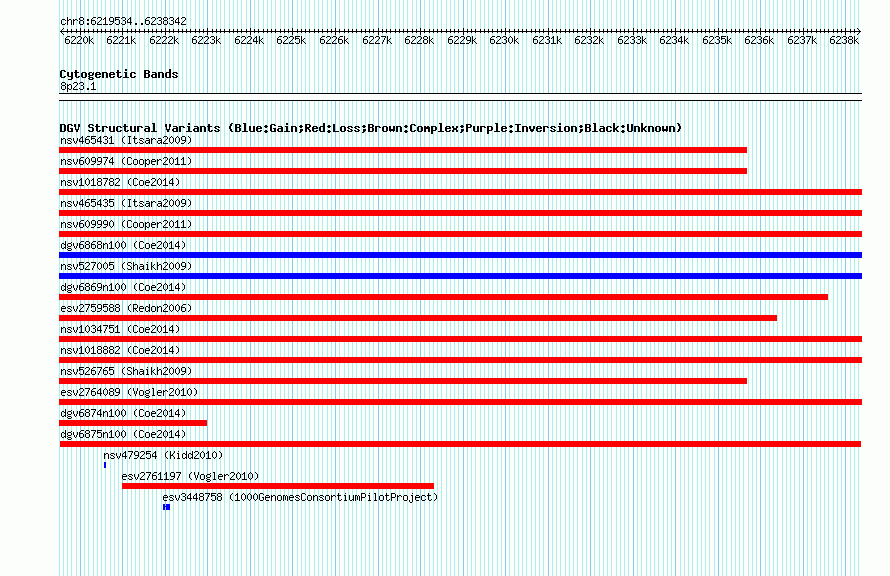This screenshot has height=576, width=890.
Task: Open nsv1034751 (Coe2014) label
Action: 120,329
